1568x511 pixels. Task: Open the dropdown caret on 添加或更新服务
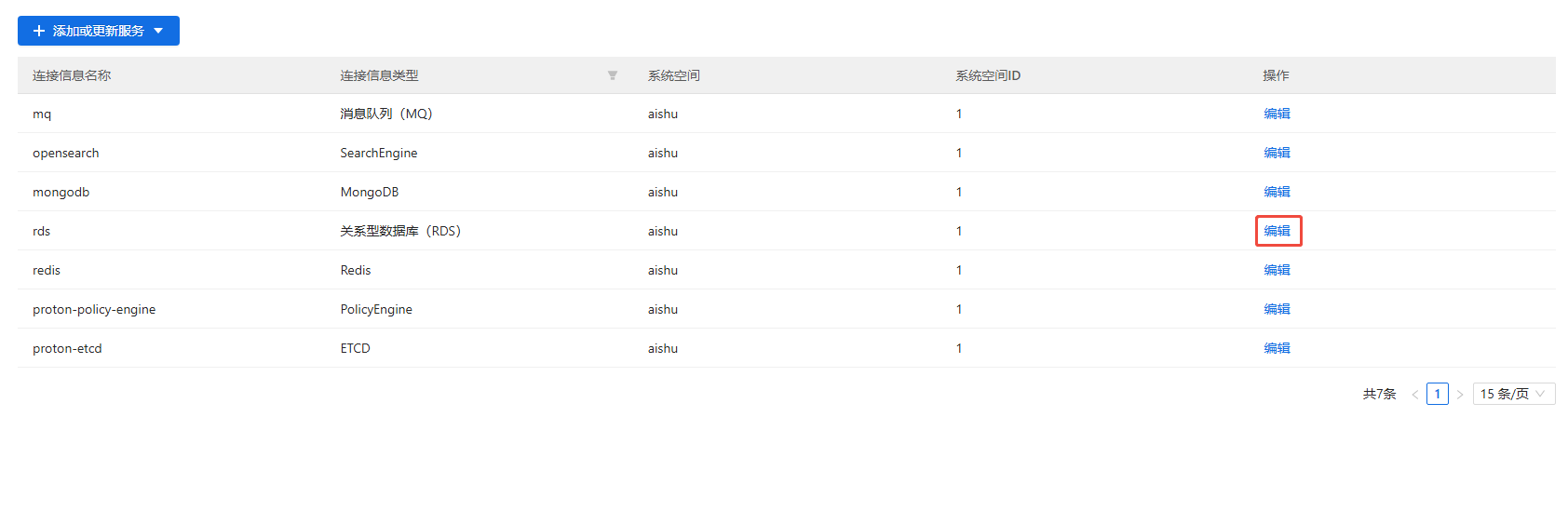pyautogui.click(x=158, y=31)
